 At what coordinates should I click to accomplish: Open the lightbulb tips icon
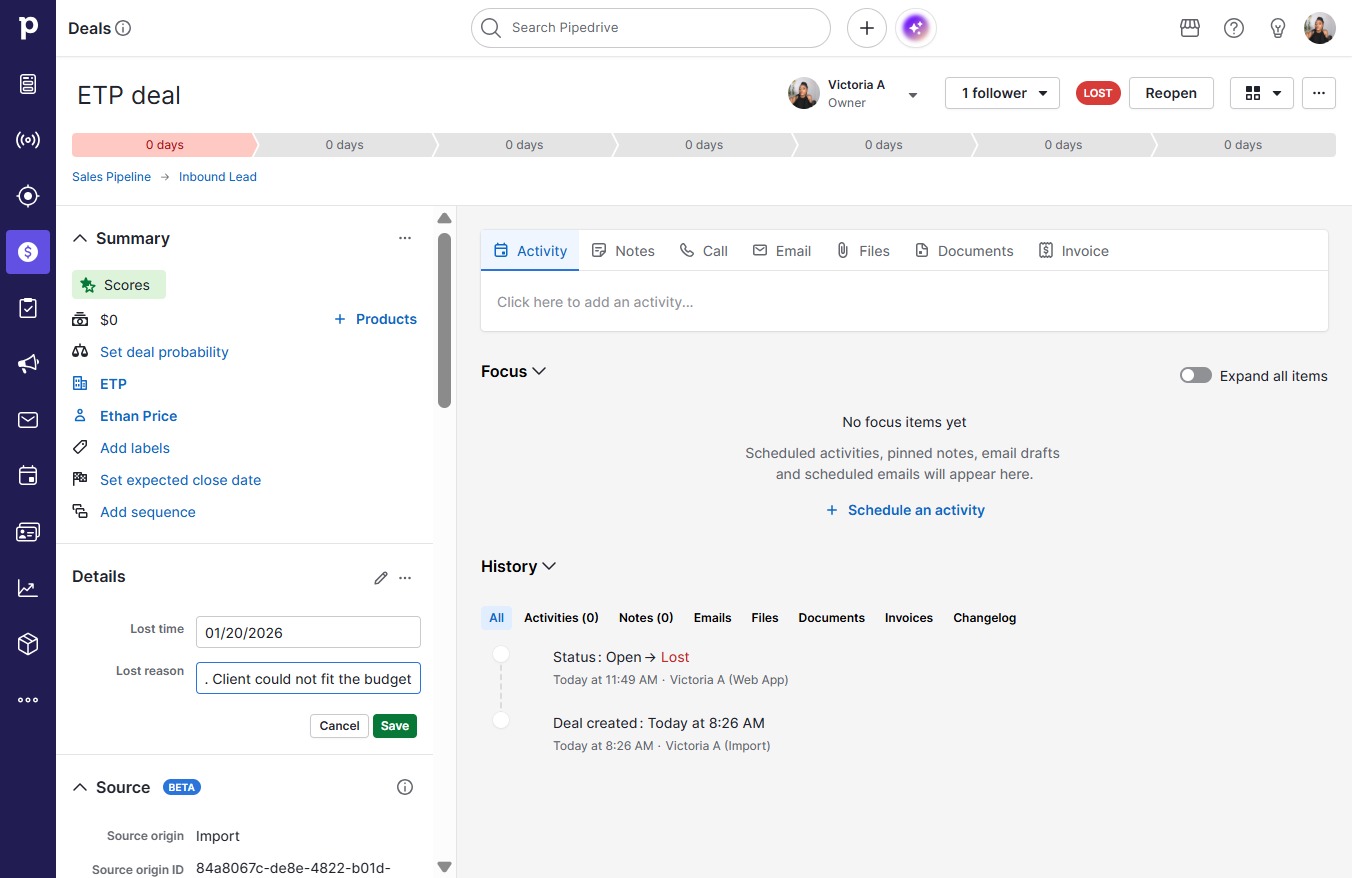point(1278,28)
